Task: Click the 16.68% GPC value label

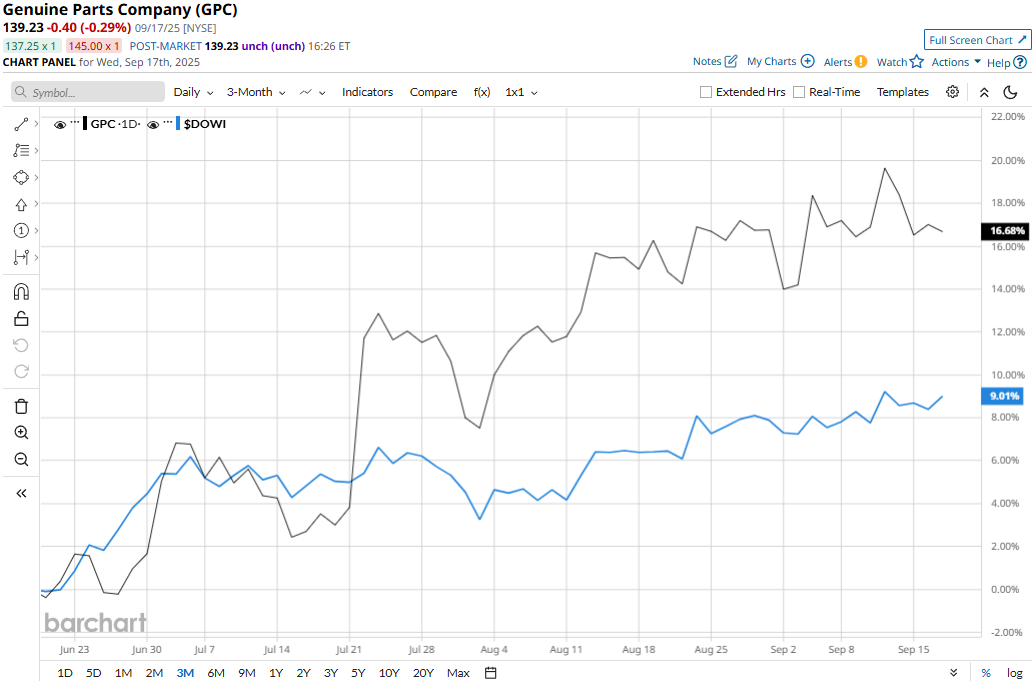Action: pos(1007,231)
